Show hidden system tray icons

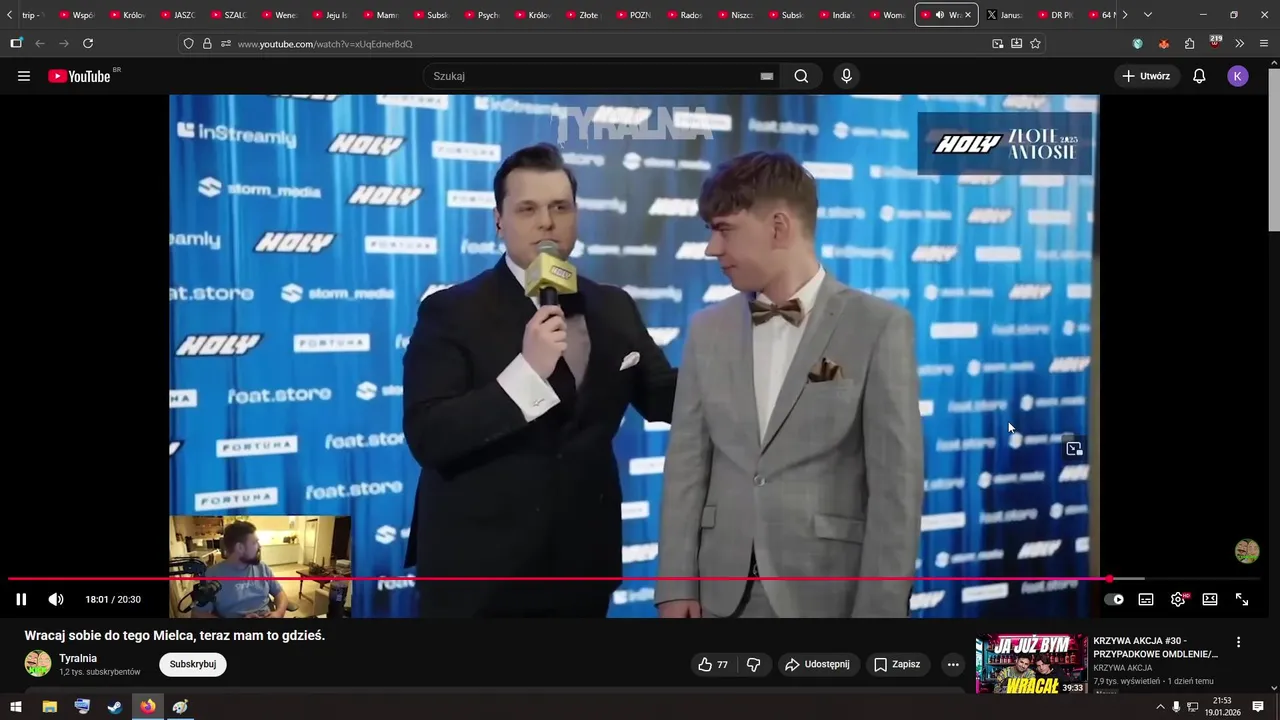(1160, 707)
